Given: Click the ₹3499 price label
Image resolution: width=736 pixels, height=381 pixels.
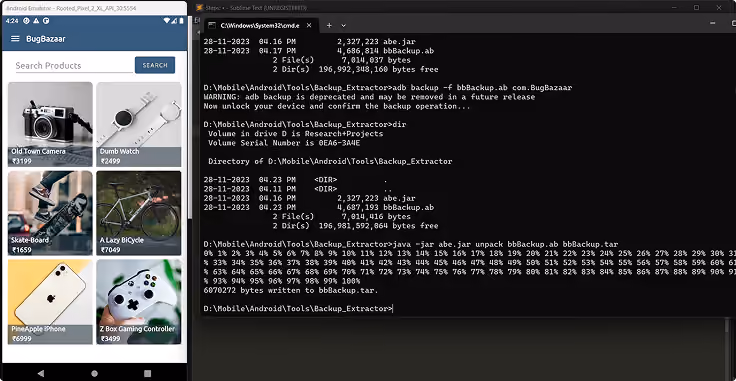Looking at the screenshot, I should (110, 338).
